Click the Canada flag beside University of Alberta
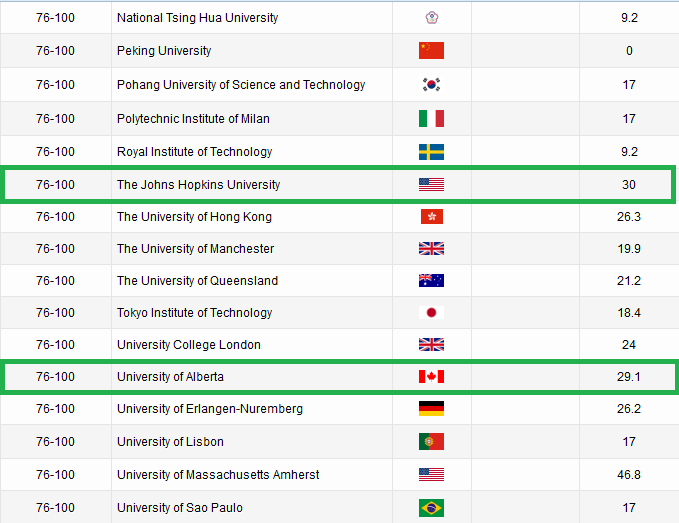679x523 pixels. click(431, 377)
